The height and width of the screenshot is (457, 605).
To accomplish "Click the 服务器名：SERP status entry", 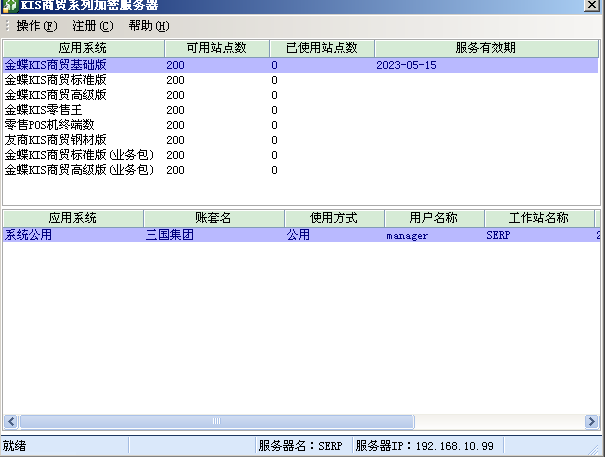I will 301,446.
